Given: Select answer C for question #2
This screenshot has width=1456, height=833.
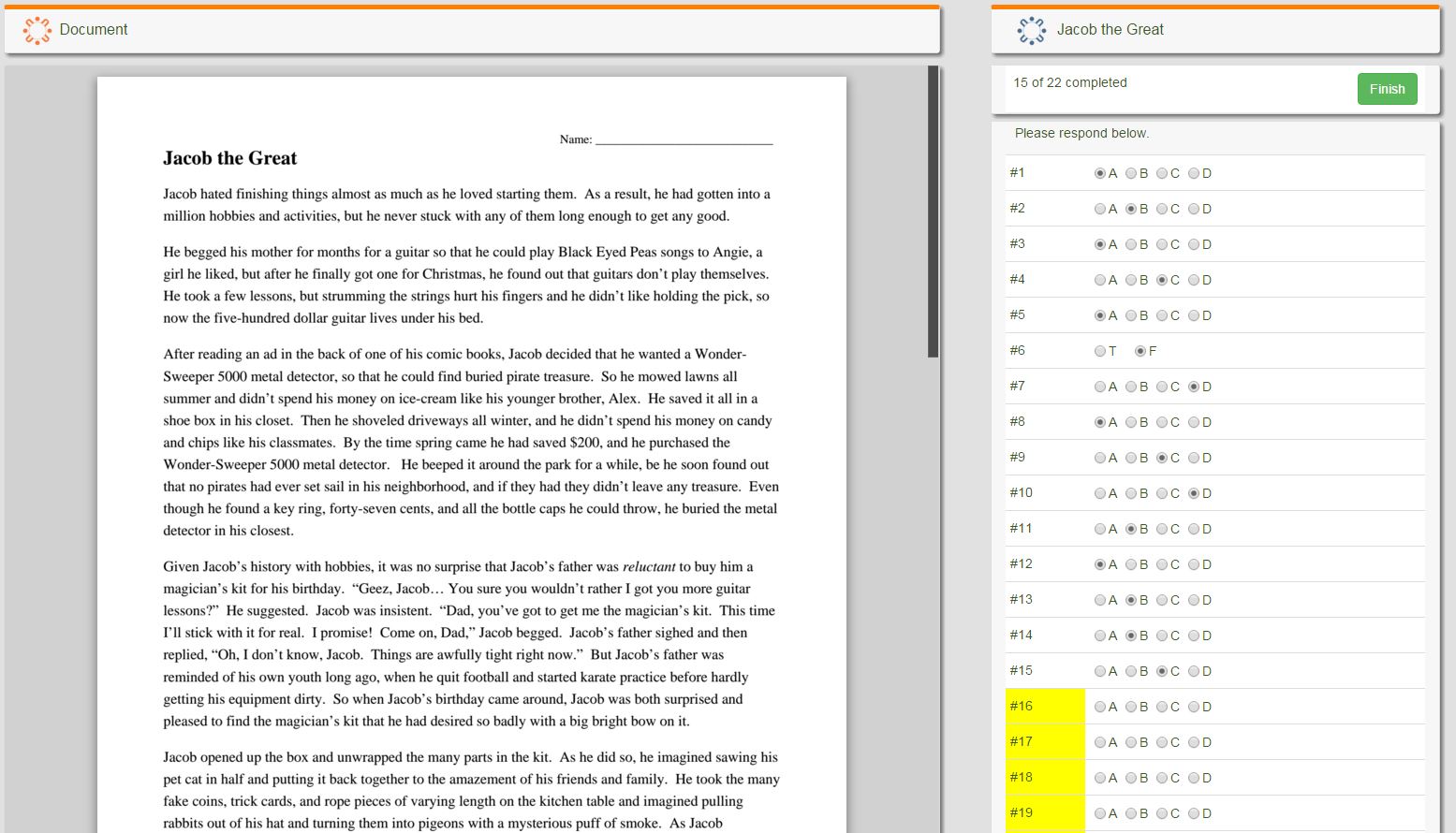Looking at the screenshot, I should pos(1162,209).
